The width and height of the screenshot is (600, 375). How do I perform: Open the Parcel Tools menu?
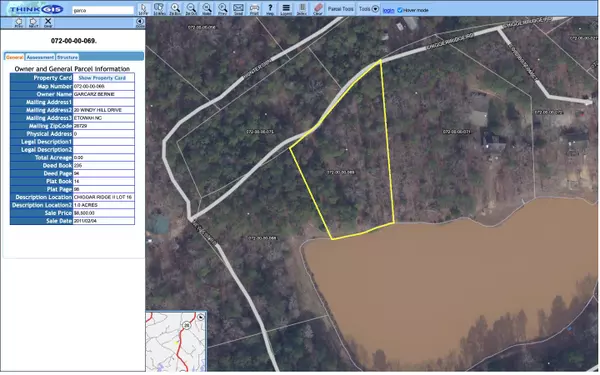[x=341, y=9]
